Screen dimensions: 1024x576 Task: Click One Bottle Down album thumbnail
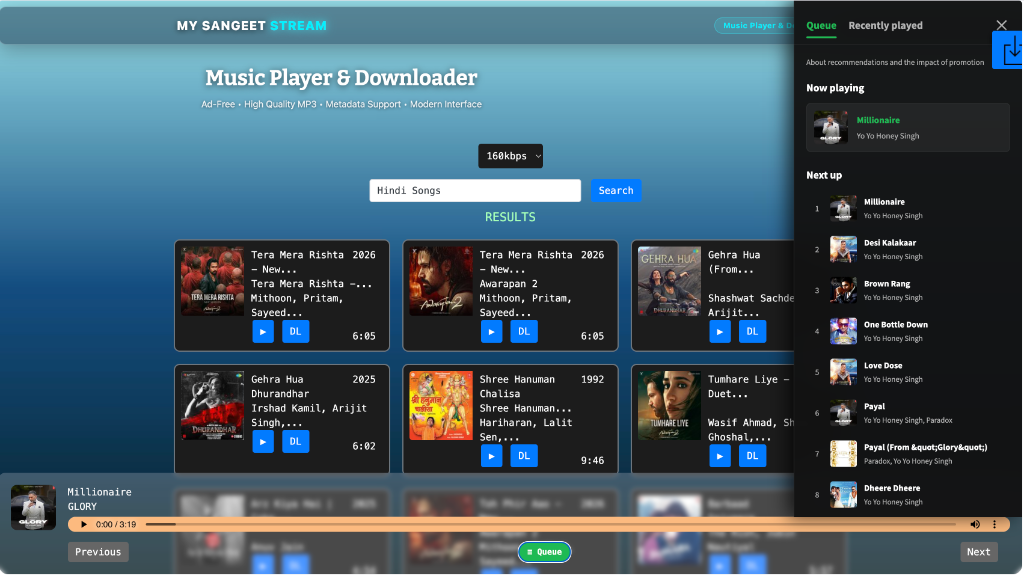coord(843,332)
